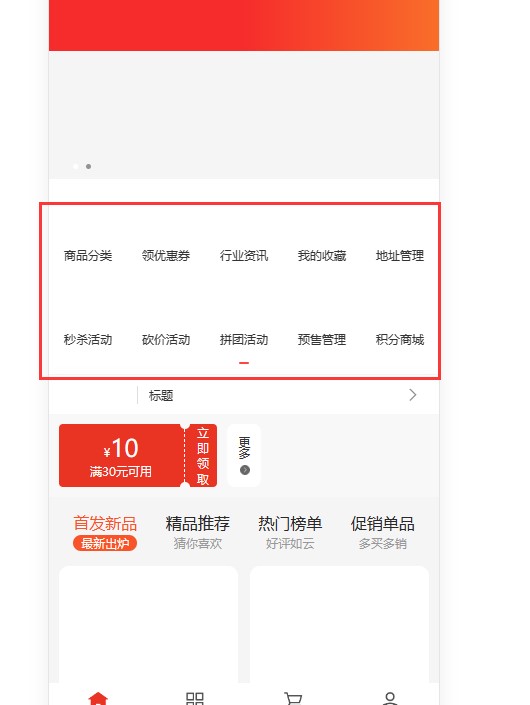Screen dimensions: 530x705
Task: Tap the user profile icon in bottom navigation
Action: pyautogui.click(x=390, y=698)
